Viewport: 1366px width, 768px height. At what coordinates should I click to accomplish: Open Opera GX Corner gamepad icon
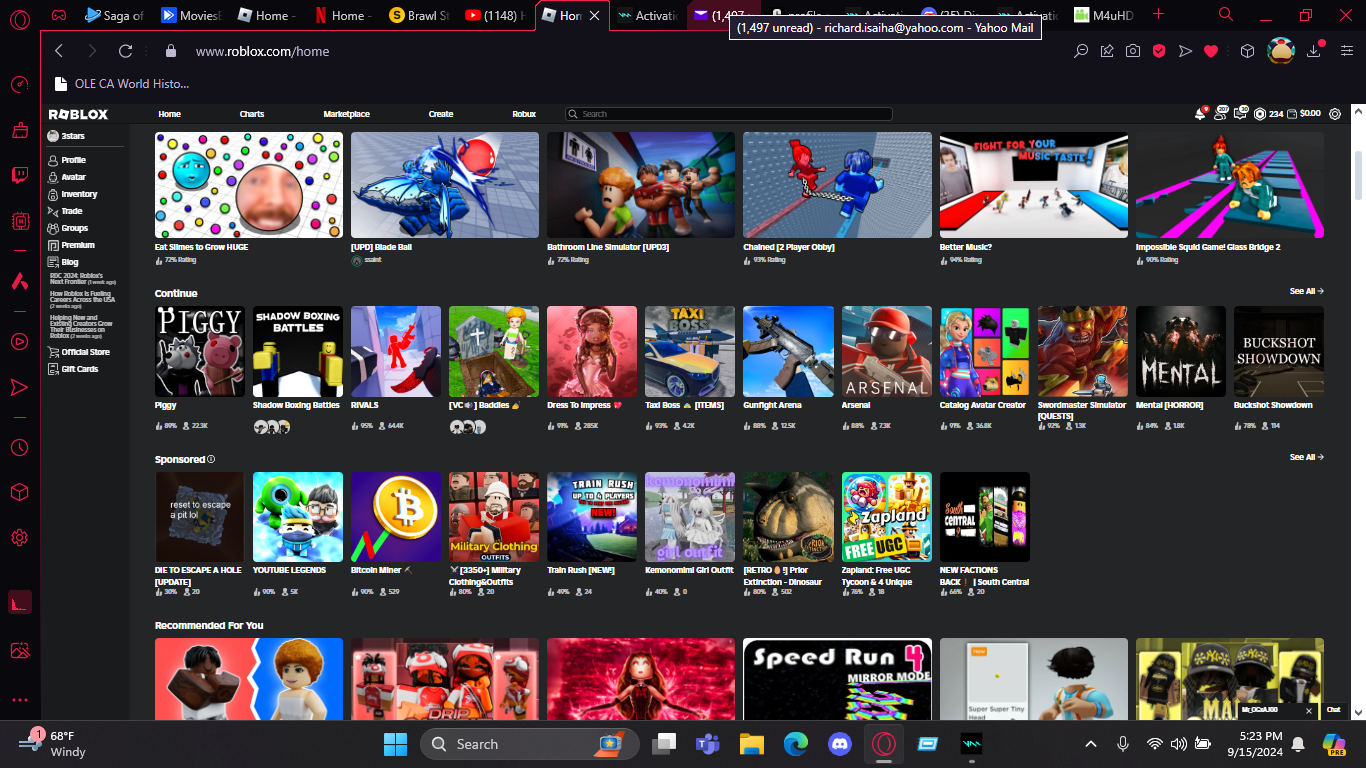click(60, 15)
